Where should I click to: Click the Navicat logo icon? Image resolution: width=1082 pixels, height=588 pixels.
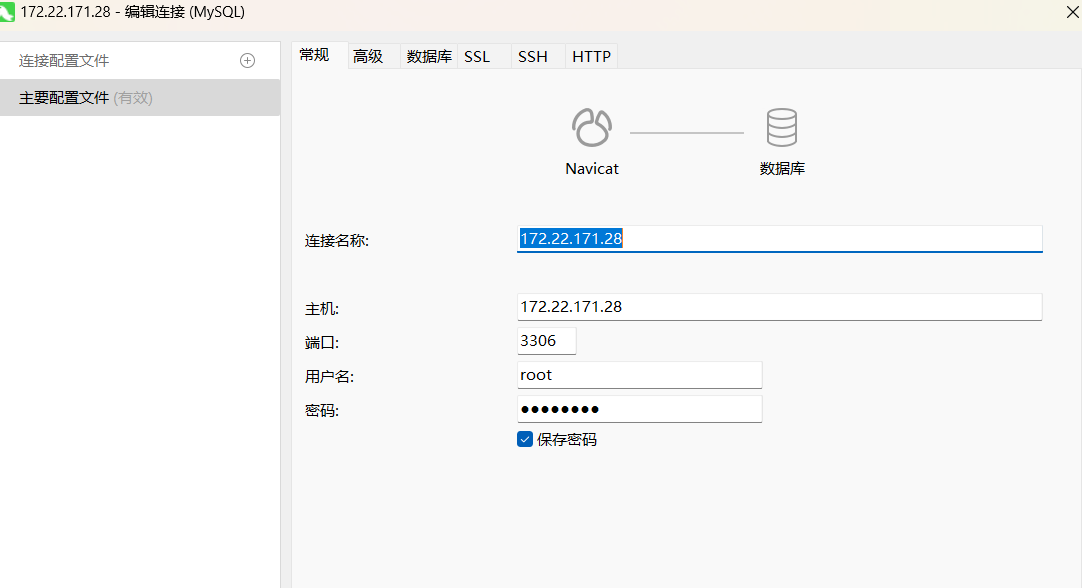coord(591,128)
